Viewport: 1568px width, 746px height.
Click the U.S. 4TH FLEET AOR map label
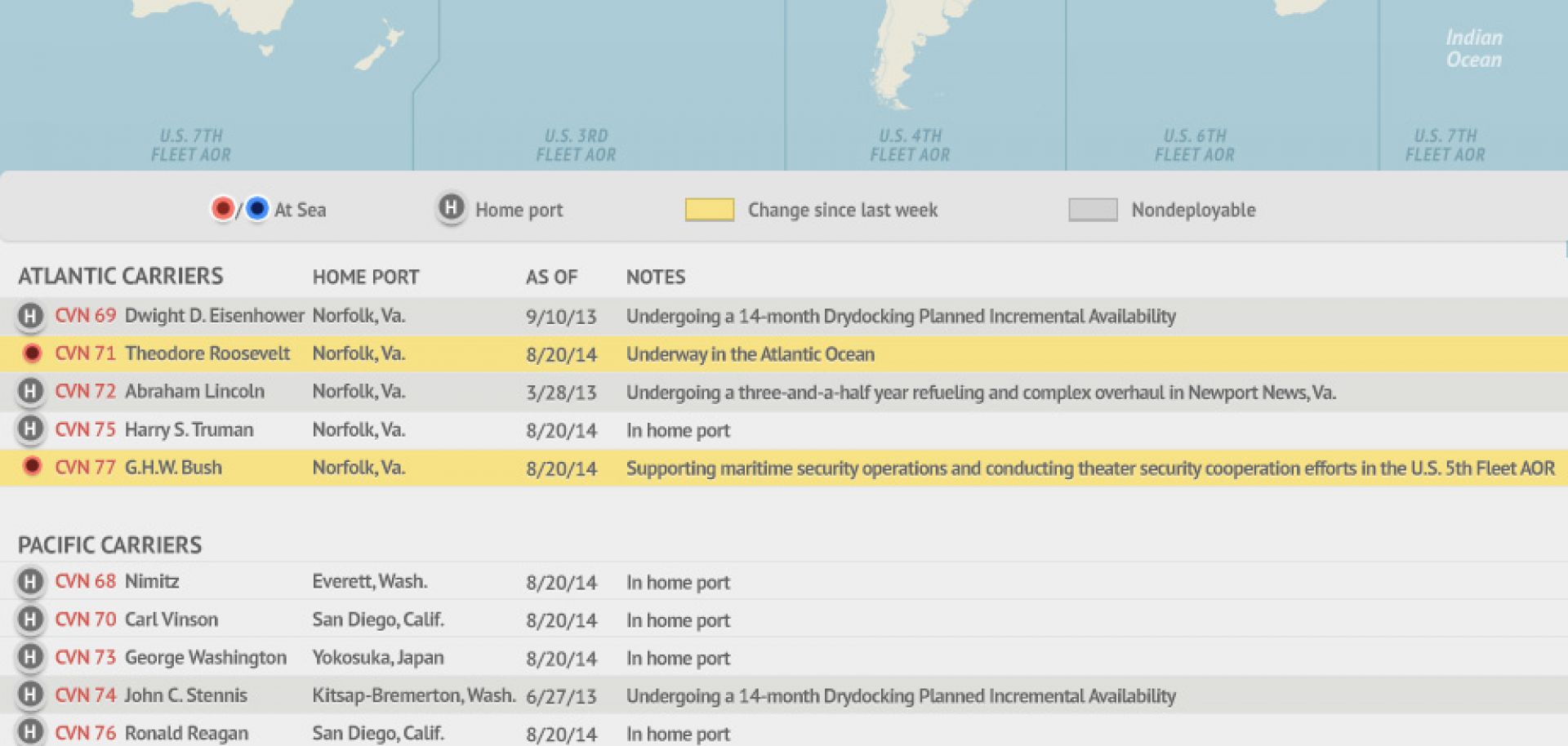(910, 145)
